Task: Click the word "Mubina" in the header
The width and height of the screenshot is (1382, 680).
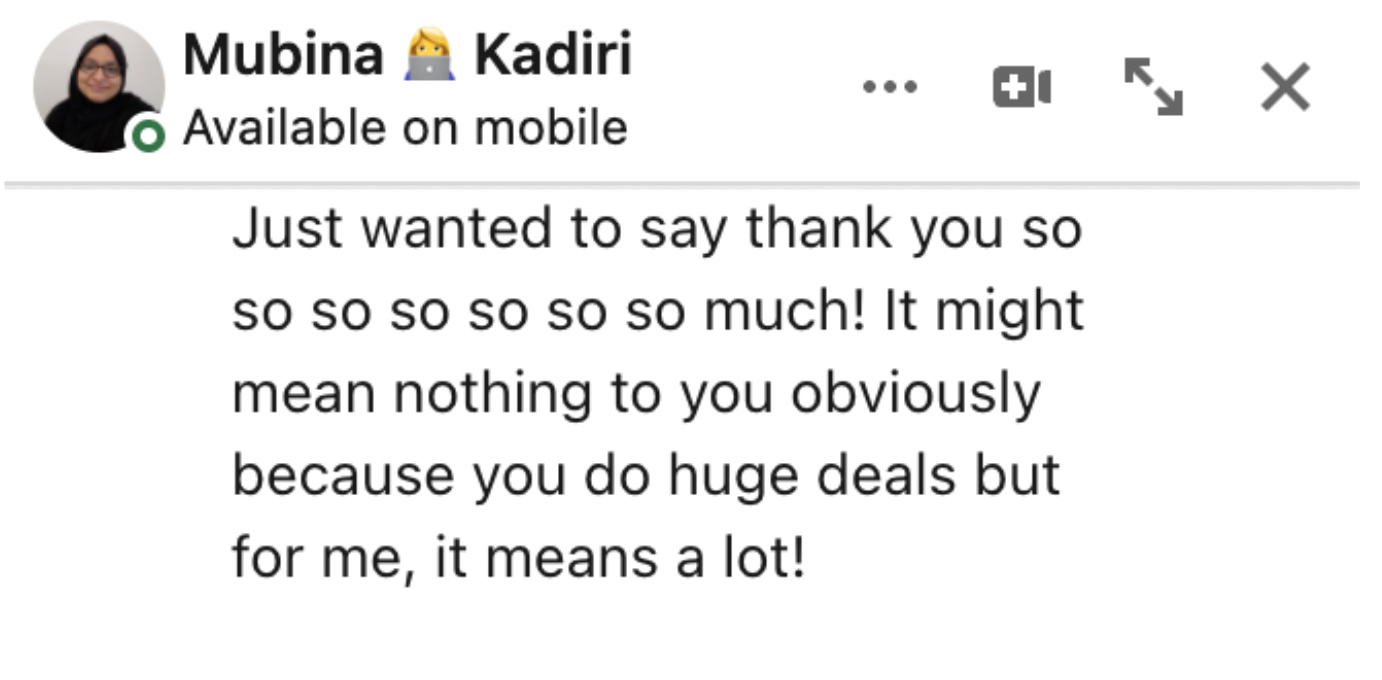Action: pyautogui.click(x=283, y=55)
